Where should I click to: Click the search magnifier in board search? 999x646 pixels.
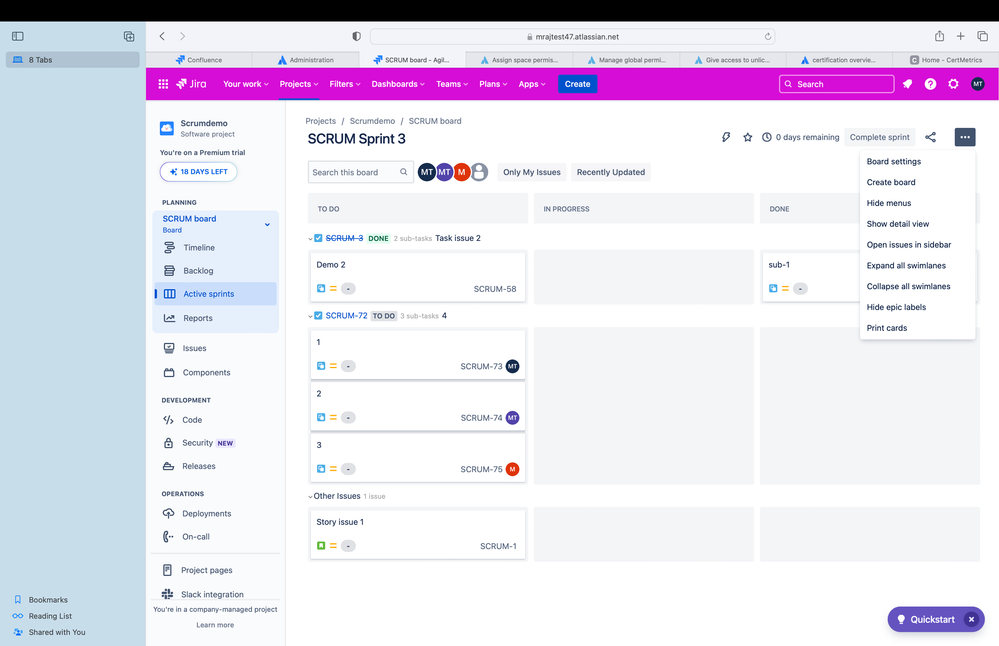click(x=403, y=172)
